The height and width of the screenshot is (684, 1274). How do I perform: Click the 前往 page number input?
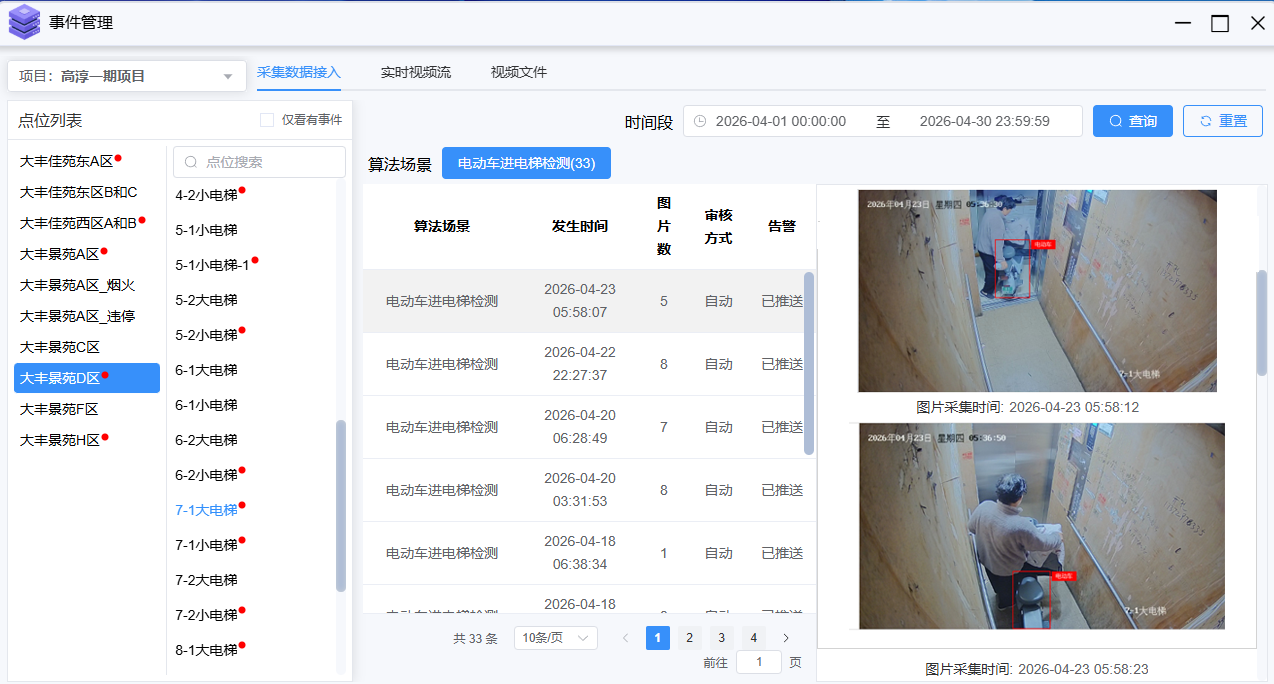pyautogui.click(x=759, y=662)
